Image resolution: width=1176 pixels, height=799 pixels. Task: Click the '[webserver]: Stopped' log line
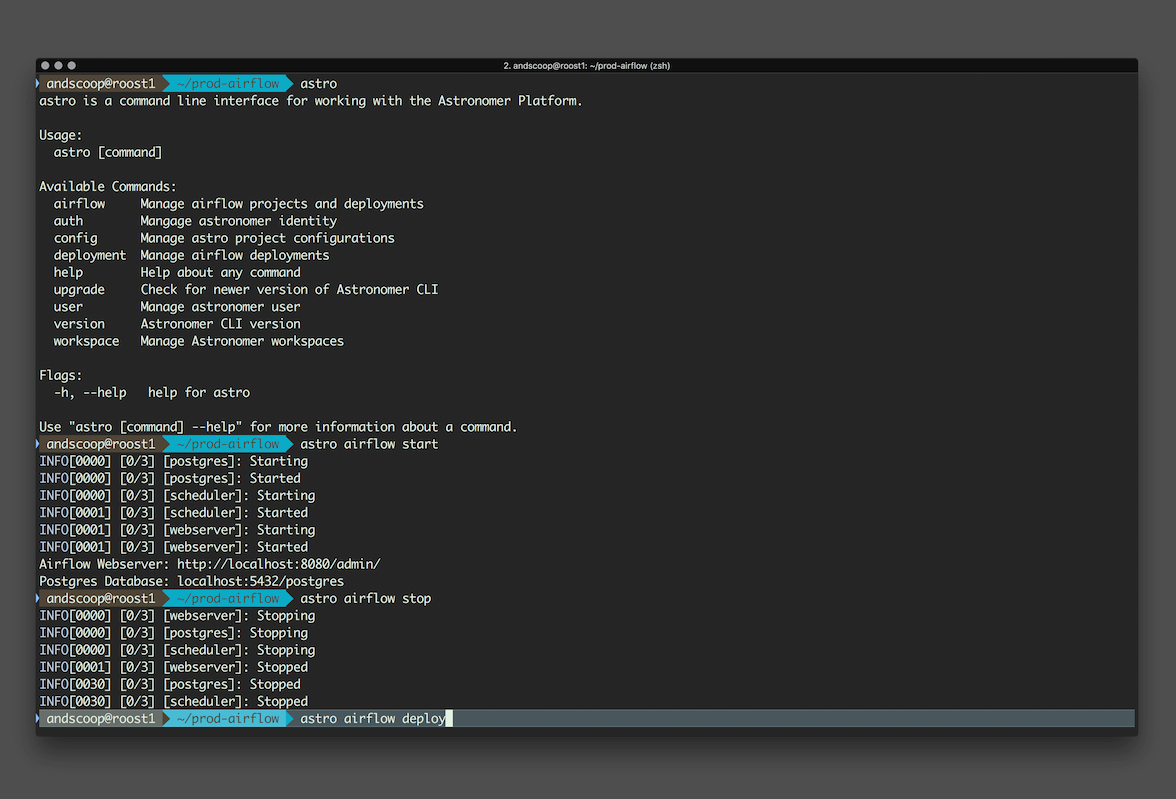pyautogui.click(x=174, y=668)
